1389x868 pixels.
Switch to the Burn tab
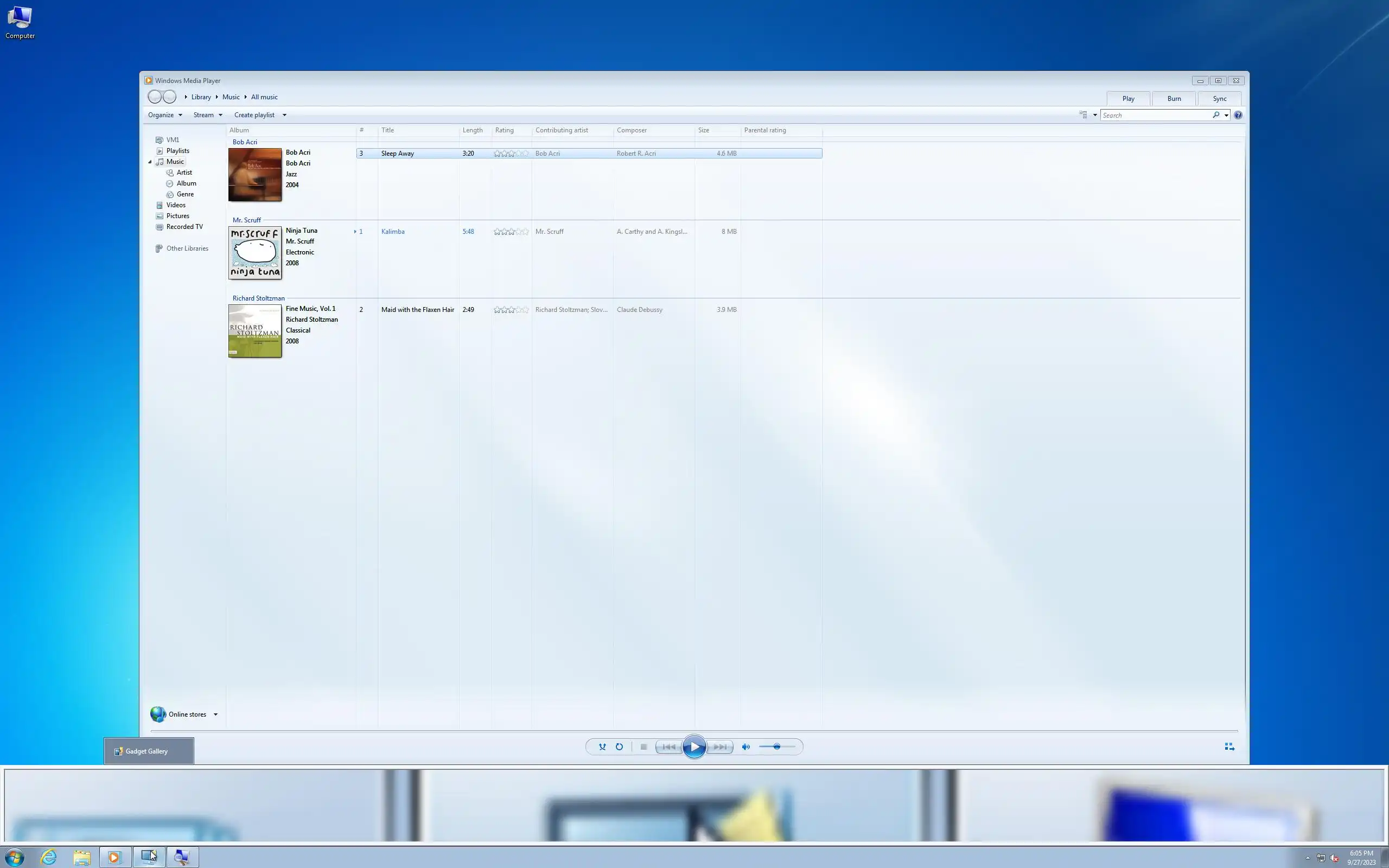[1174, 99]
